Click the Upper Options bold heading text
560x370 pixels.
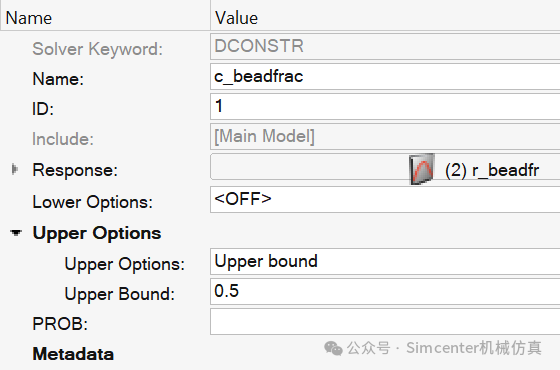97,233
